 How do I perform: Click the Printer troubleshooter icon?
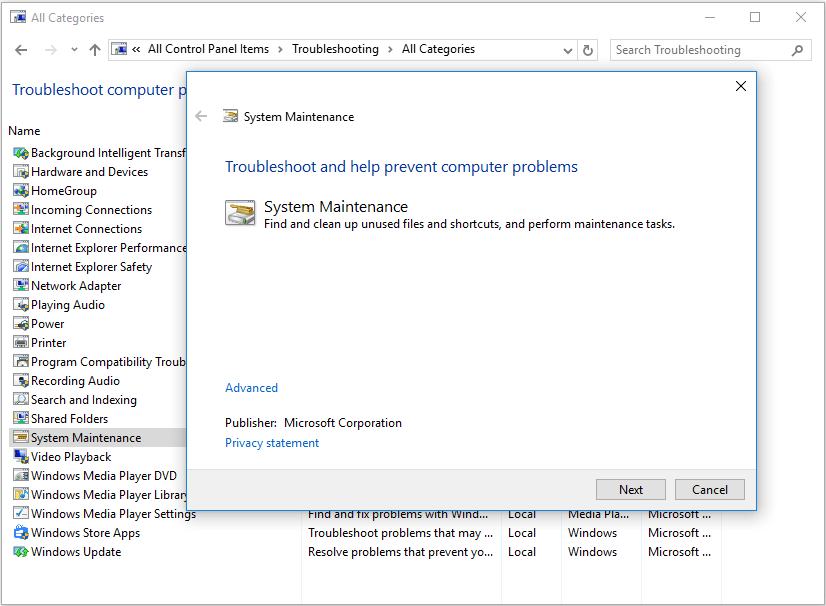[x=20, y=343]
